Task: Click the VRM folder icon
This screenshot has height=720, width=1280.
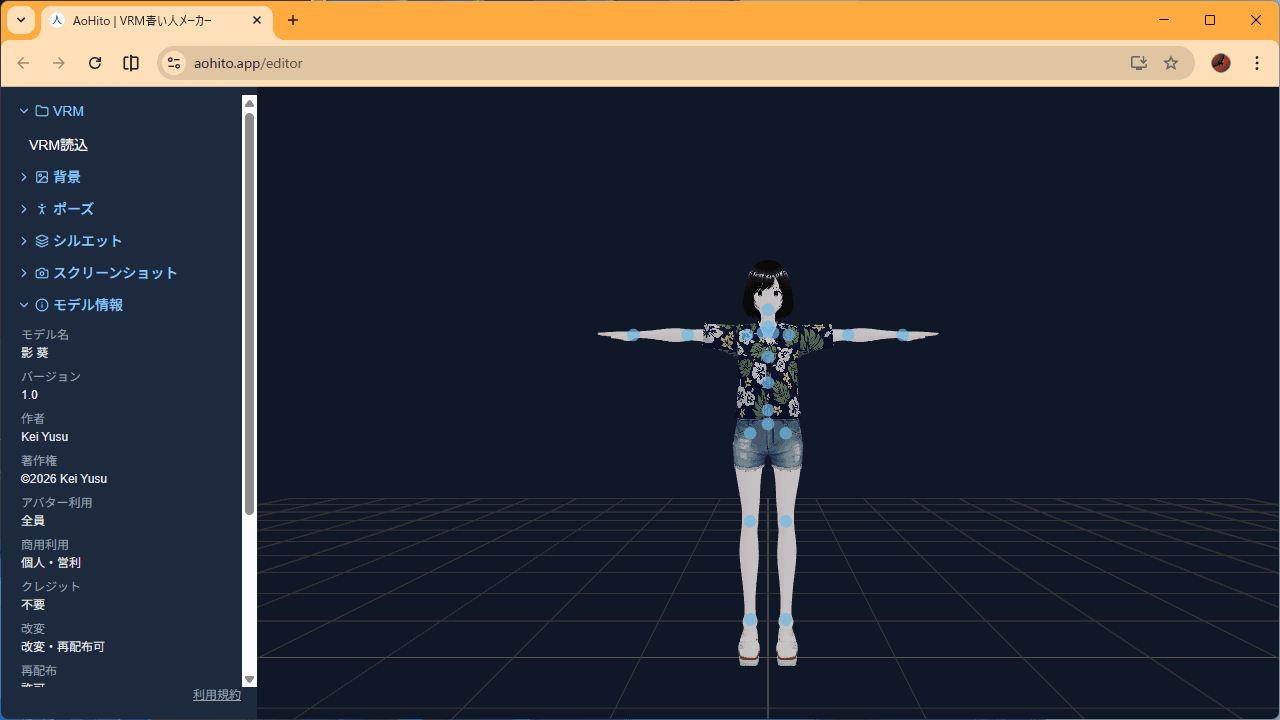Action: click(x=40, y=111)
